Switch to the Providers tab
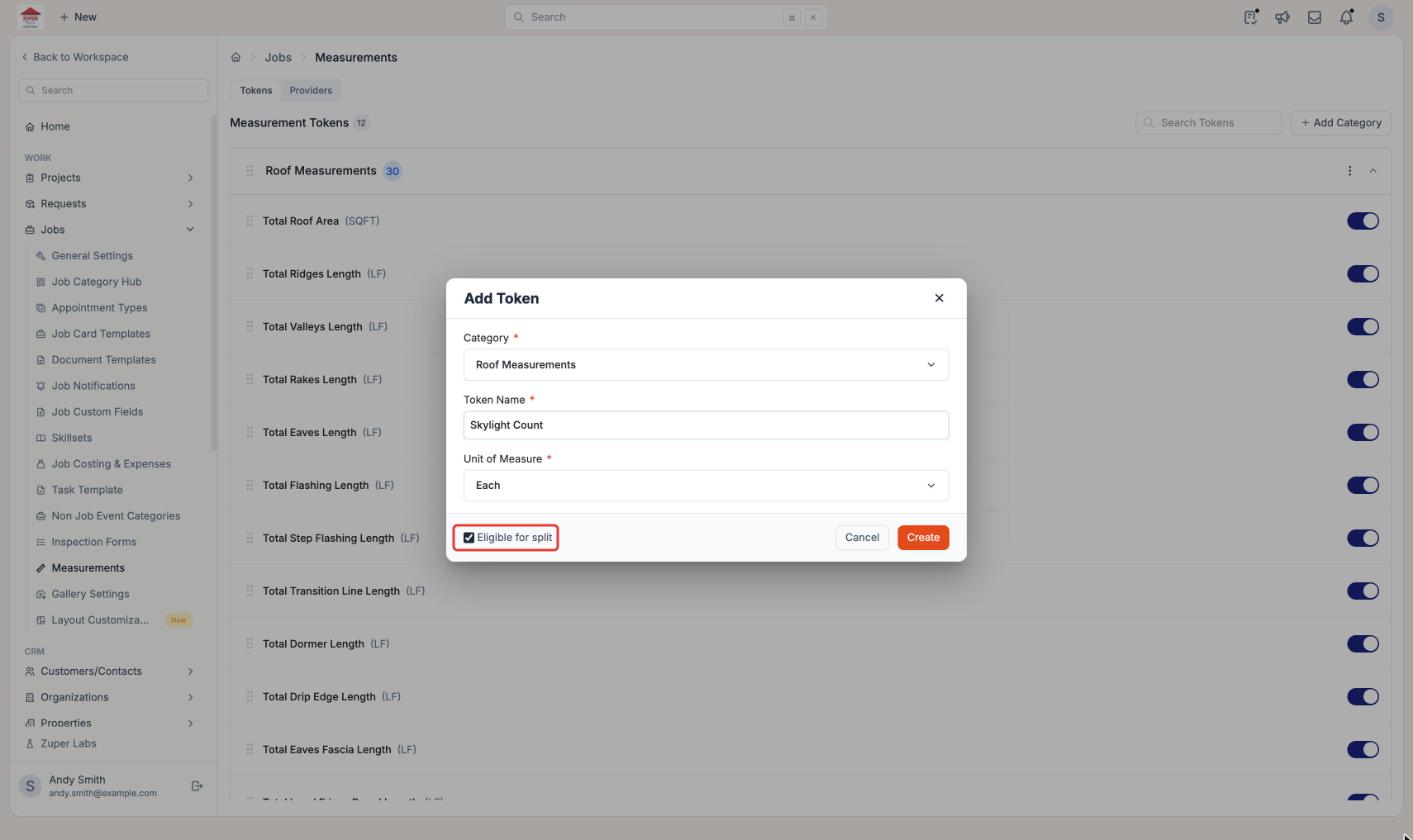1413x840 pixels. (311, 90)
